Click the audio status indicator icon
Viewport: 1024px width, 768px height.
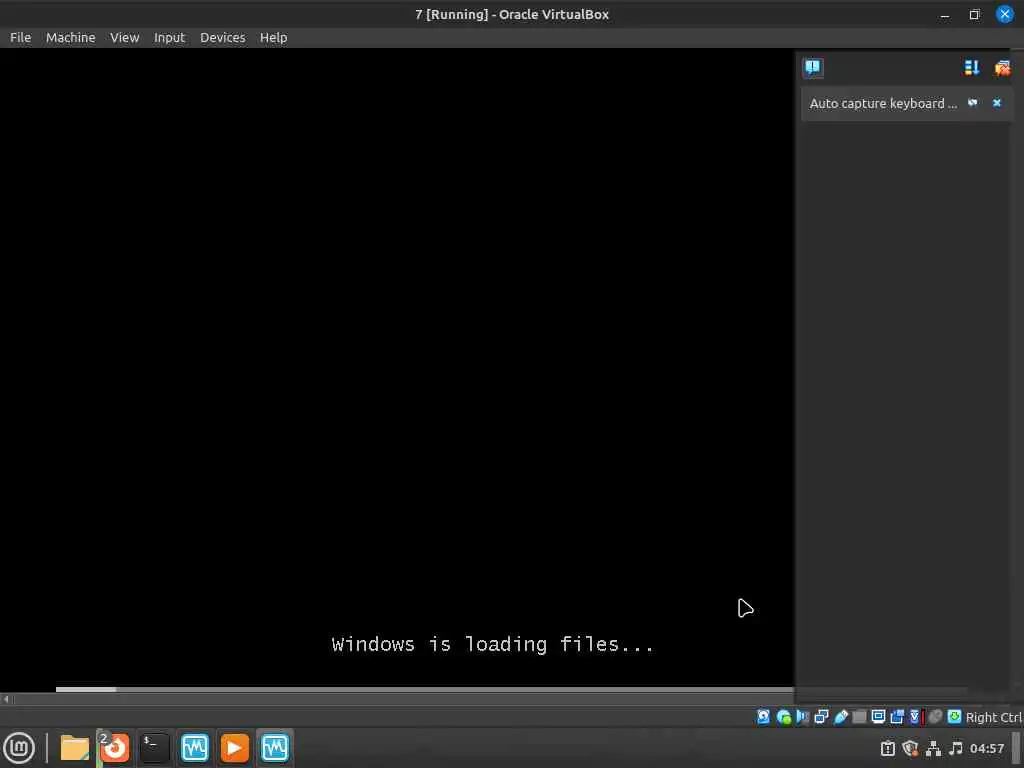[803, 717]
